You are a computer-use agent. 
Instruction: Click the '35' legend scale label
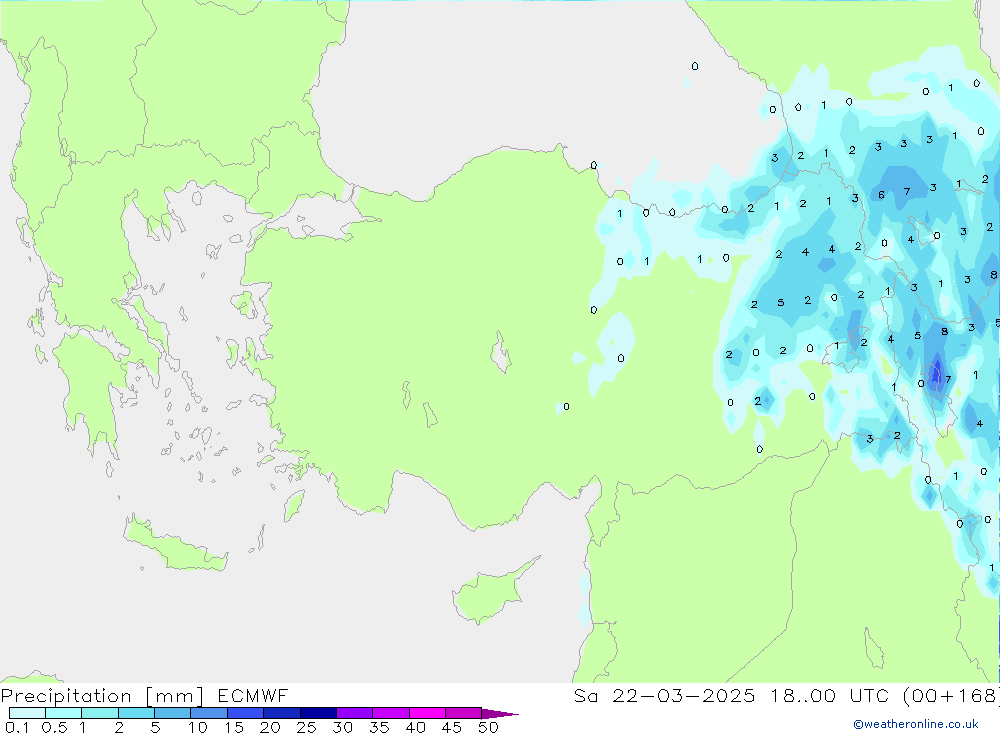[x=379, y=727]
